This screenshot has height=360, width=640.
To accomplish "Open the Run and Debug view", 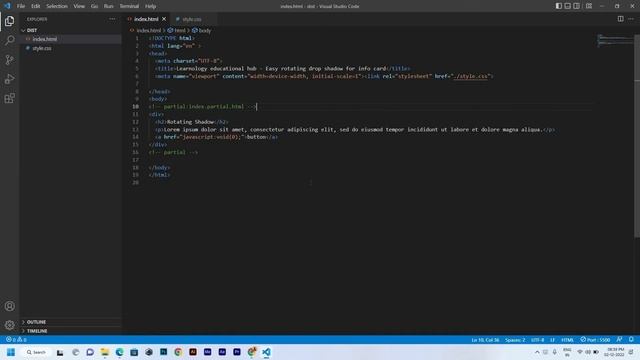I will (x=9, y=79).
